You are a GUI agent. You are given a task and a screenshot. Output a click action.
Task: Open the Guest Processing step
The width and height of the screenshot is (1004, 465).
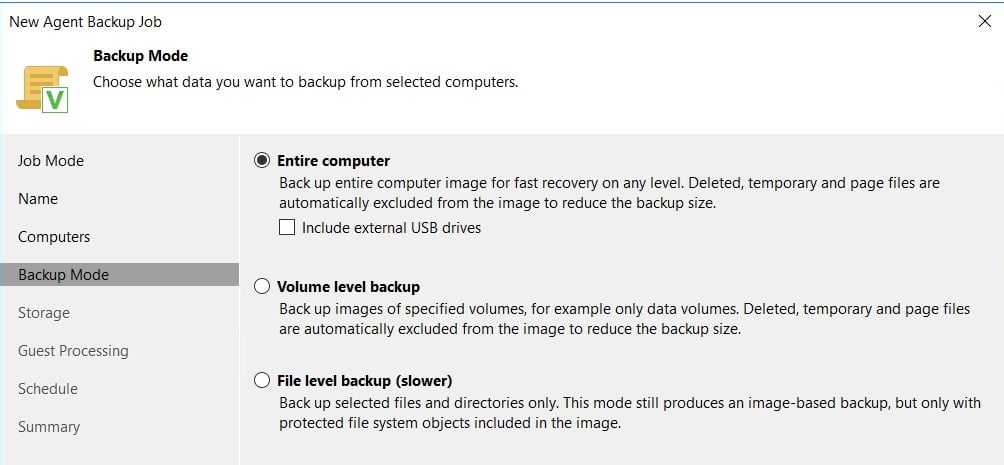click(x=73, y=350)
